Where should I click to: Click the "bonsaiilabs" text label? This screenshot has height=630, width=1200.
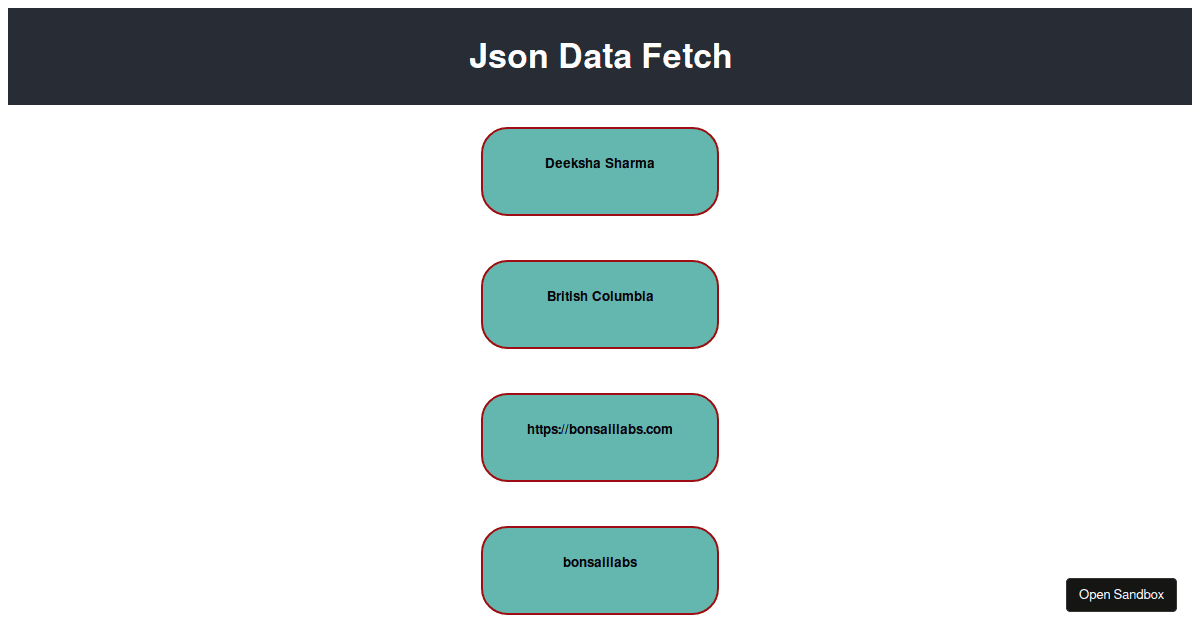click(x=600, y=563)
